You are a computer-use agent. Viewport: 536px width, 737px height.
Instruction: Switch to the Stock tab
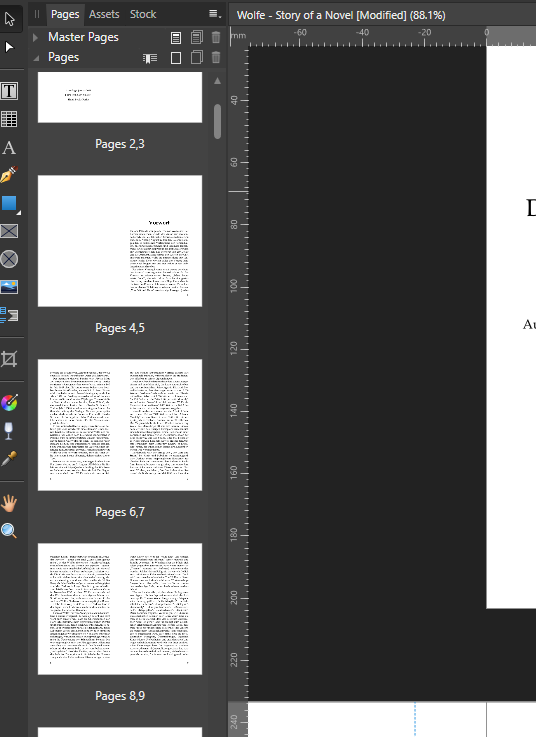coord(143,15)
